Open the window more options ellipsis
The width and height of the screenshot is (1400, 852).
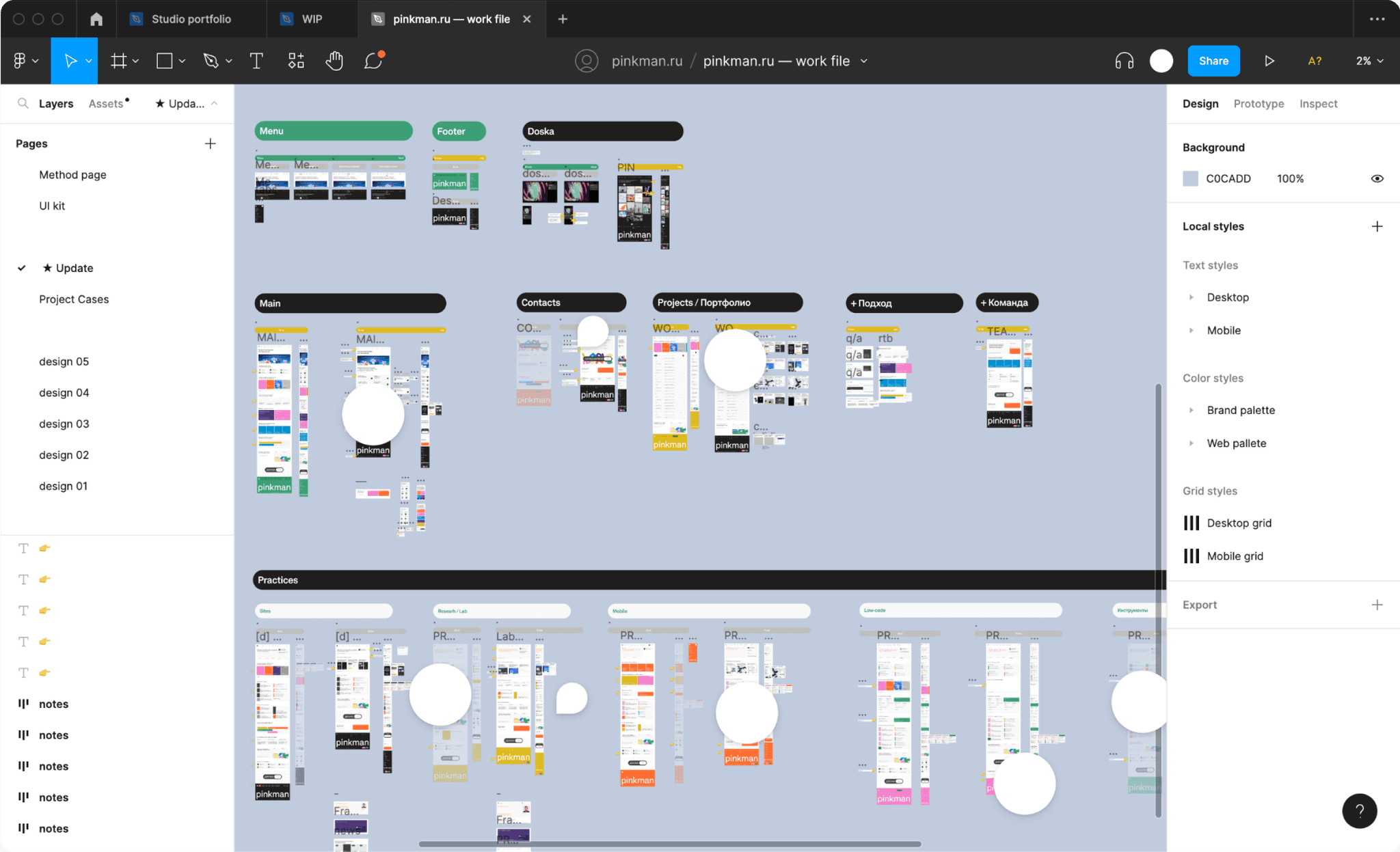[1377, 19]
